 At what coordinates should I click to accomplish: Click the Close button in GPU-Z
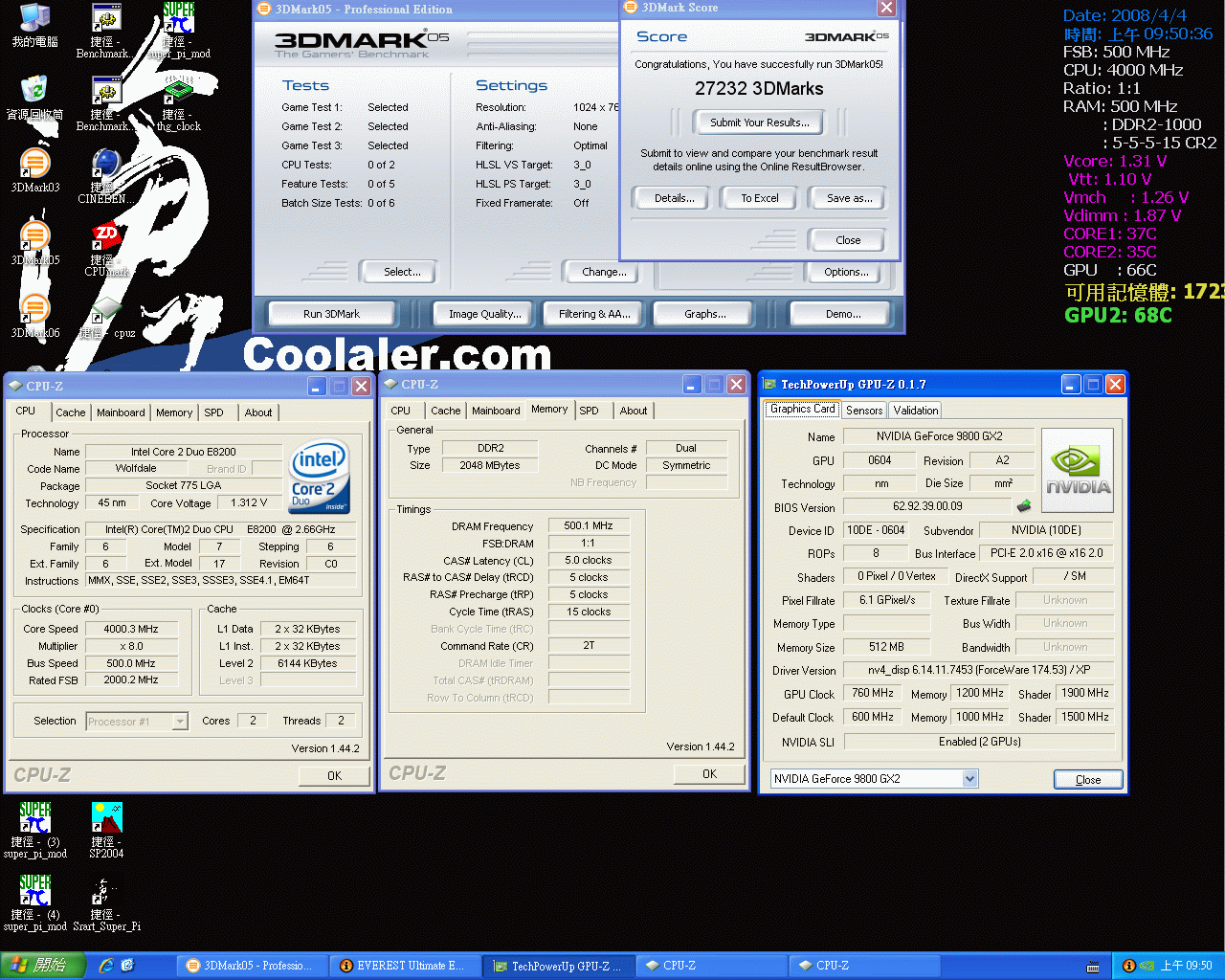[1088, 779]
